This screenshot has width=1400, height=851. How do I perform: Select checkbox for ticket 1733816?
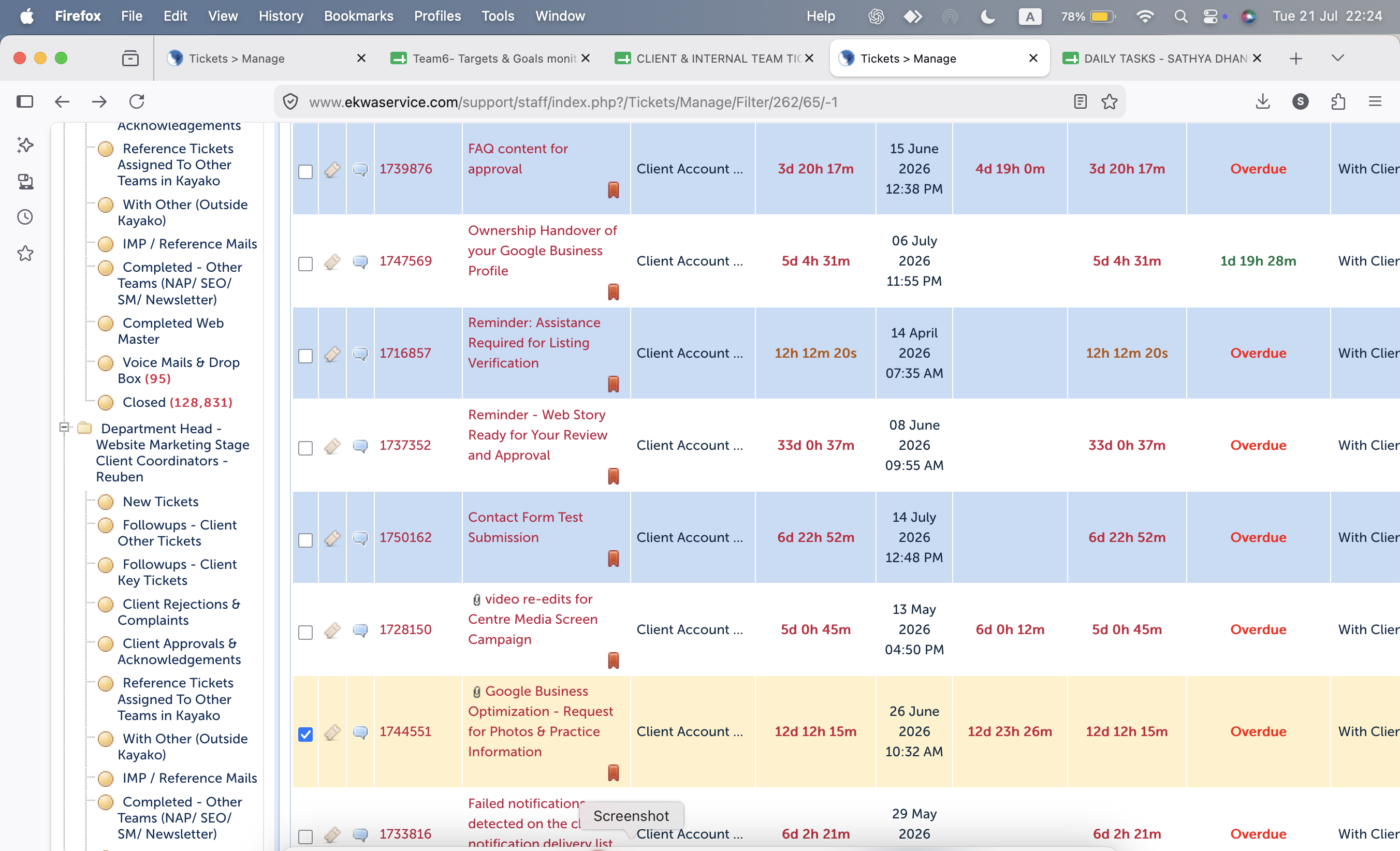click(305, 836)
